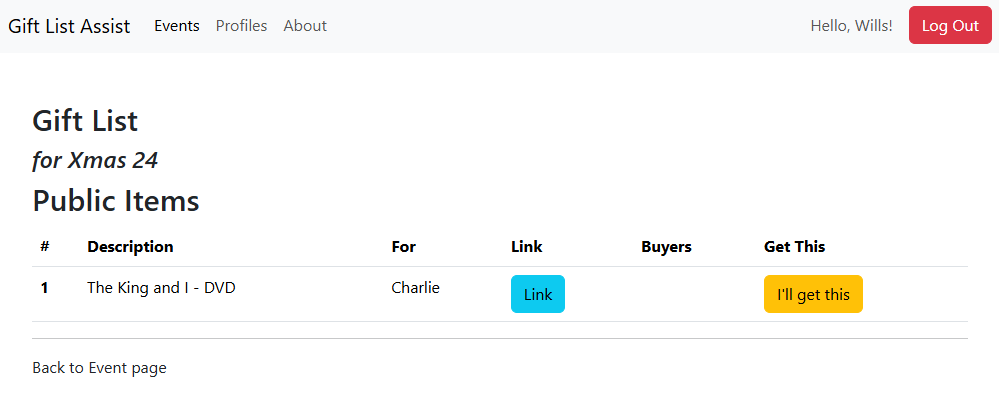This screenshot has width=999, height=408.
Task: Follow the Back to Event page link
Action: tap(99, 368)
